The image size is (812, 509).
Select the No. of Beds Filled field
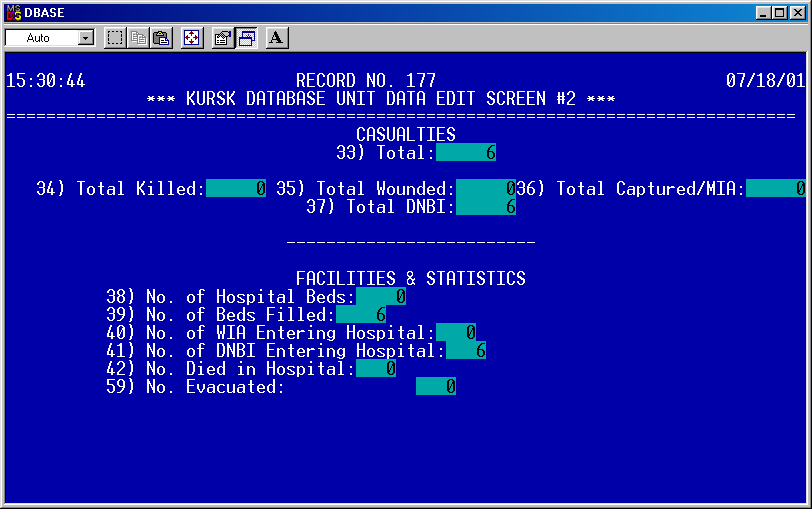361,315
